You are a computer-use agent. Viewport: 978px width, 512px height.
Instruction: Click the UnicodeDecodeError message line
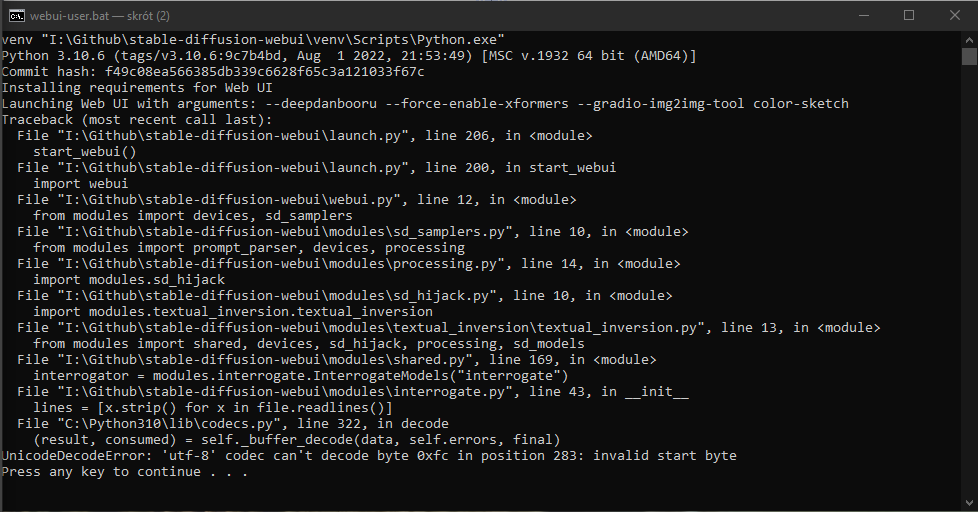[x=369, y=456]
